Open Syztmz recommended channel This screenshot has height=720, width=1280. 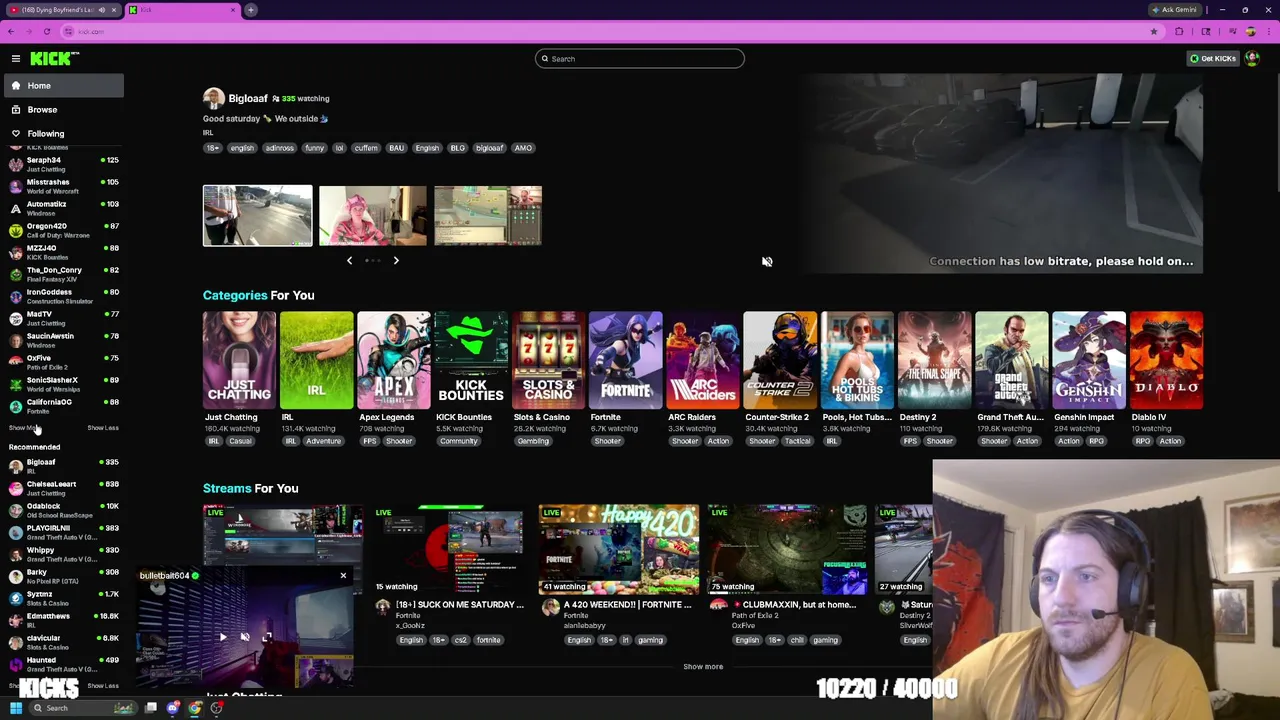[x=62, y=598]
